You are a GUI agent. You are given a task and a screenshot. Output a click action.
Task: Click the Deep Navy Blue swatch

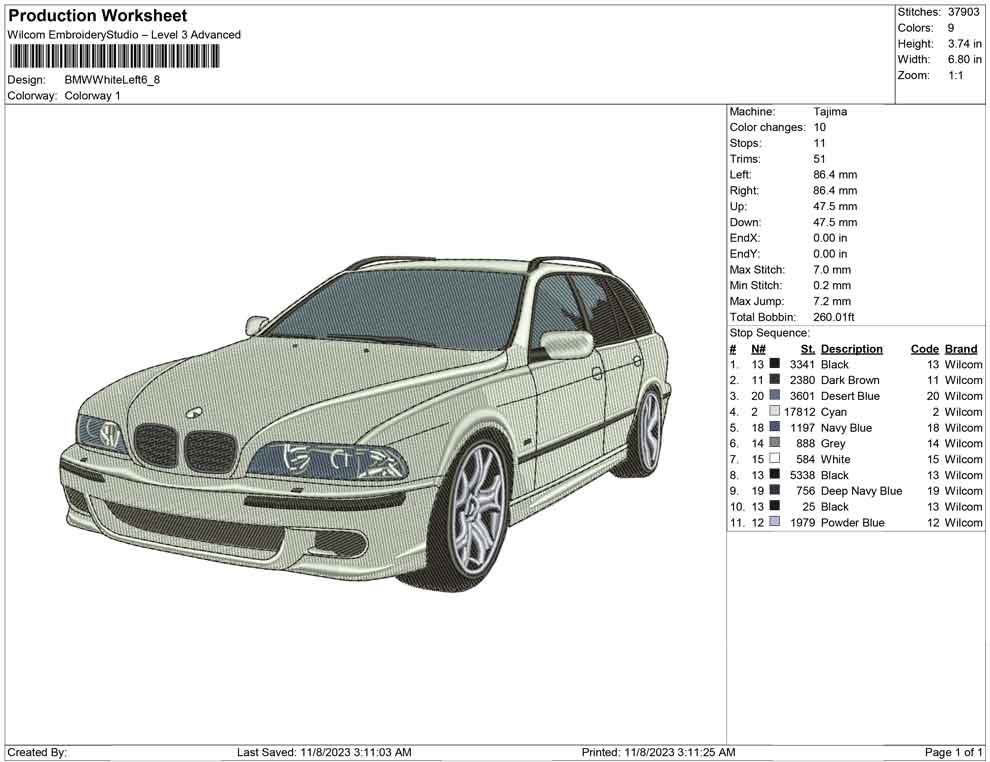point(773,491)
